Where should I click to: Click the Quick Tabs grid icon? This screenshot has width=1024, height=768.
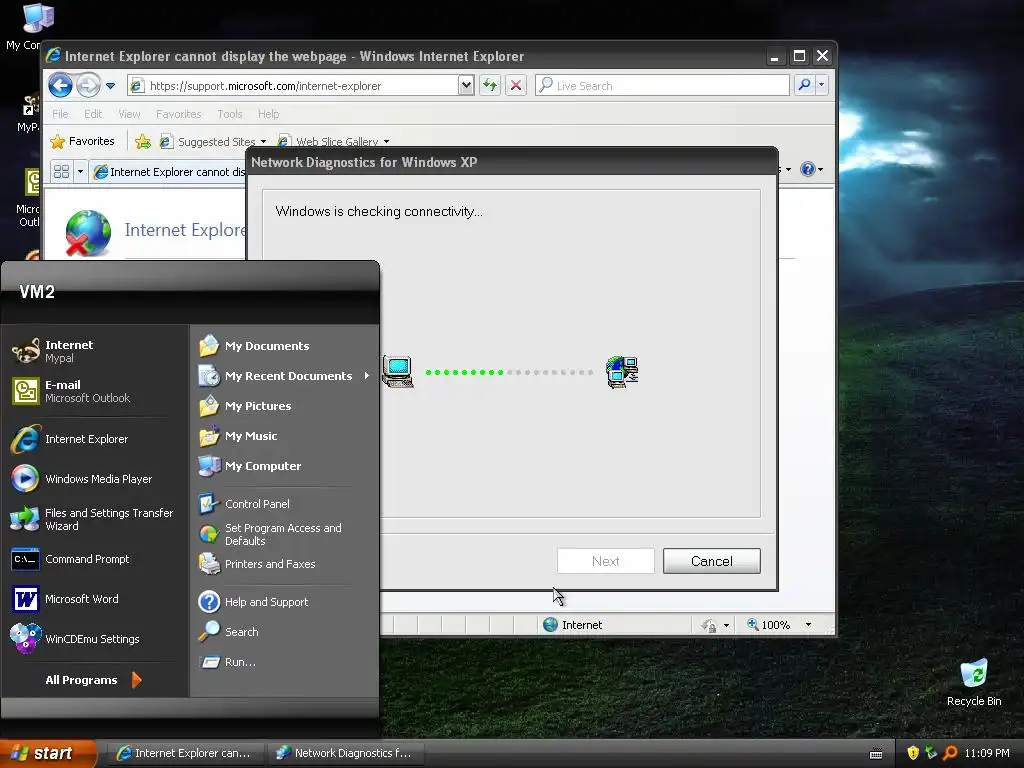pos(61,172)
